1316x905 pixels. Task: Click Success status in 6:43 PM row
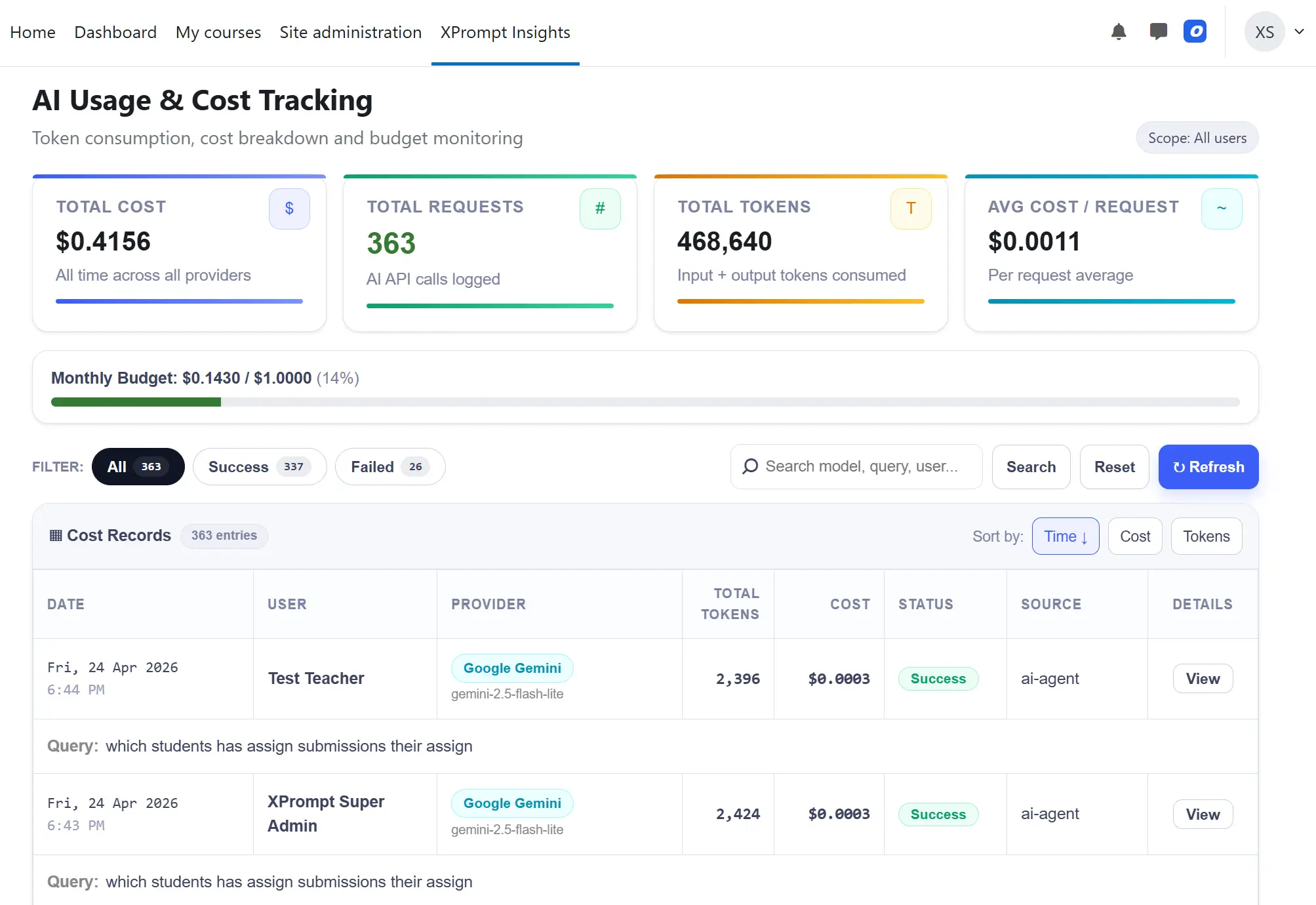(938, 814)
